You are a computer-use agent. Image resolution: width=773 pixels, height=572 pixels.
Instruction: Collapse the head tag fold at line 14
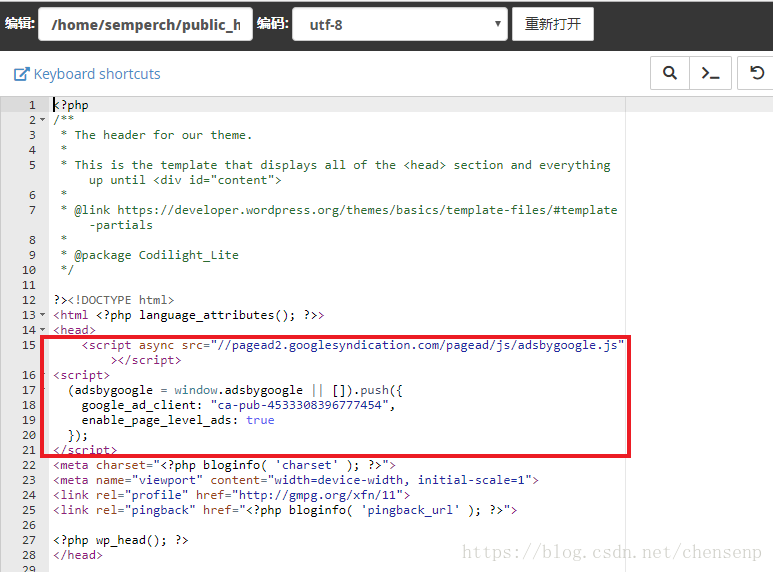click(x=42, y=329)
